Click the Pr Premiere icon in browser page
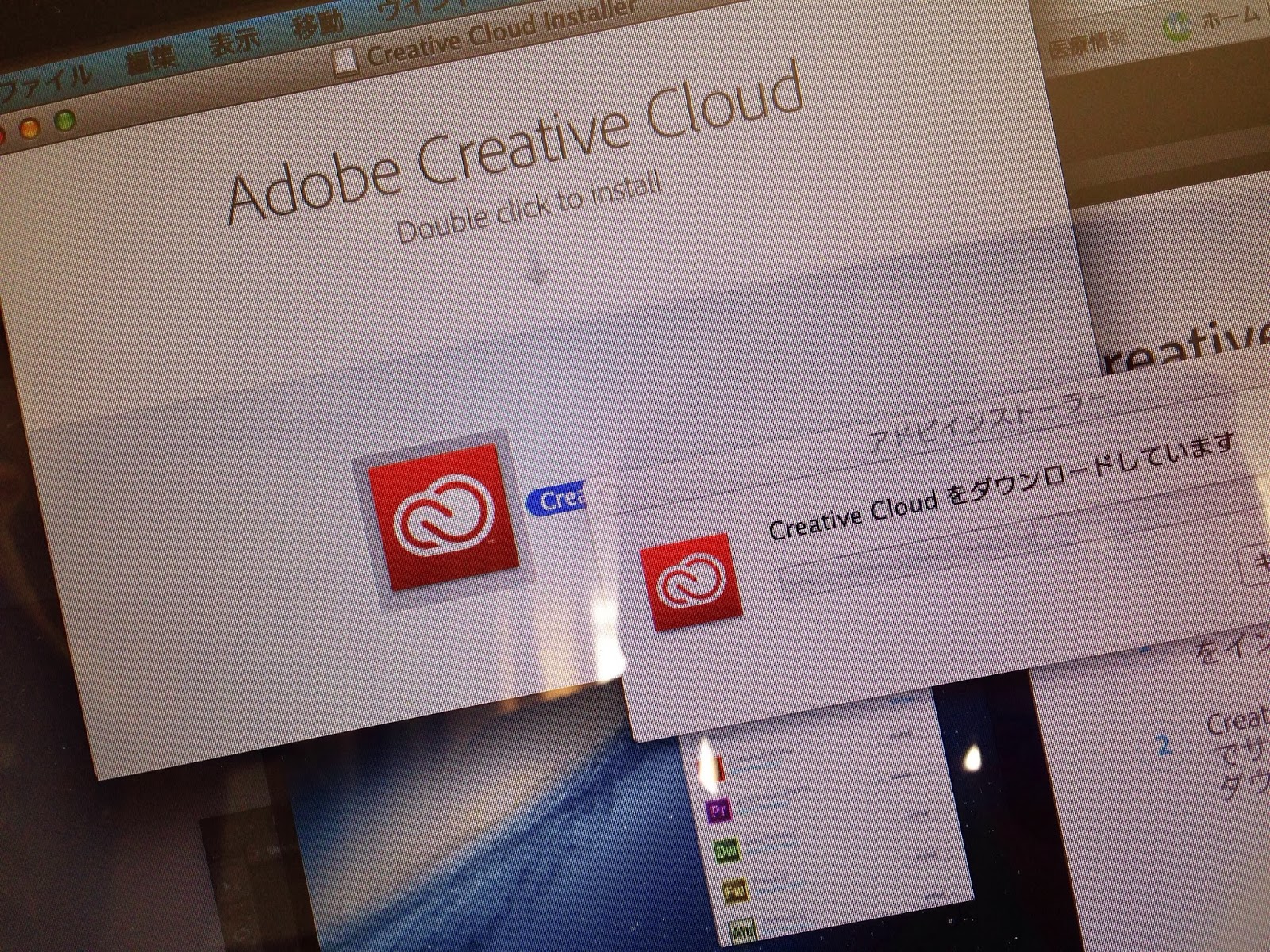 [718, 811]
